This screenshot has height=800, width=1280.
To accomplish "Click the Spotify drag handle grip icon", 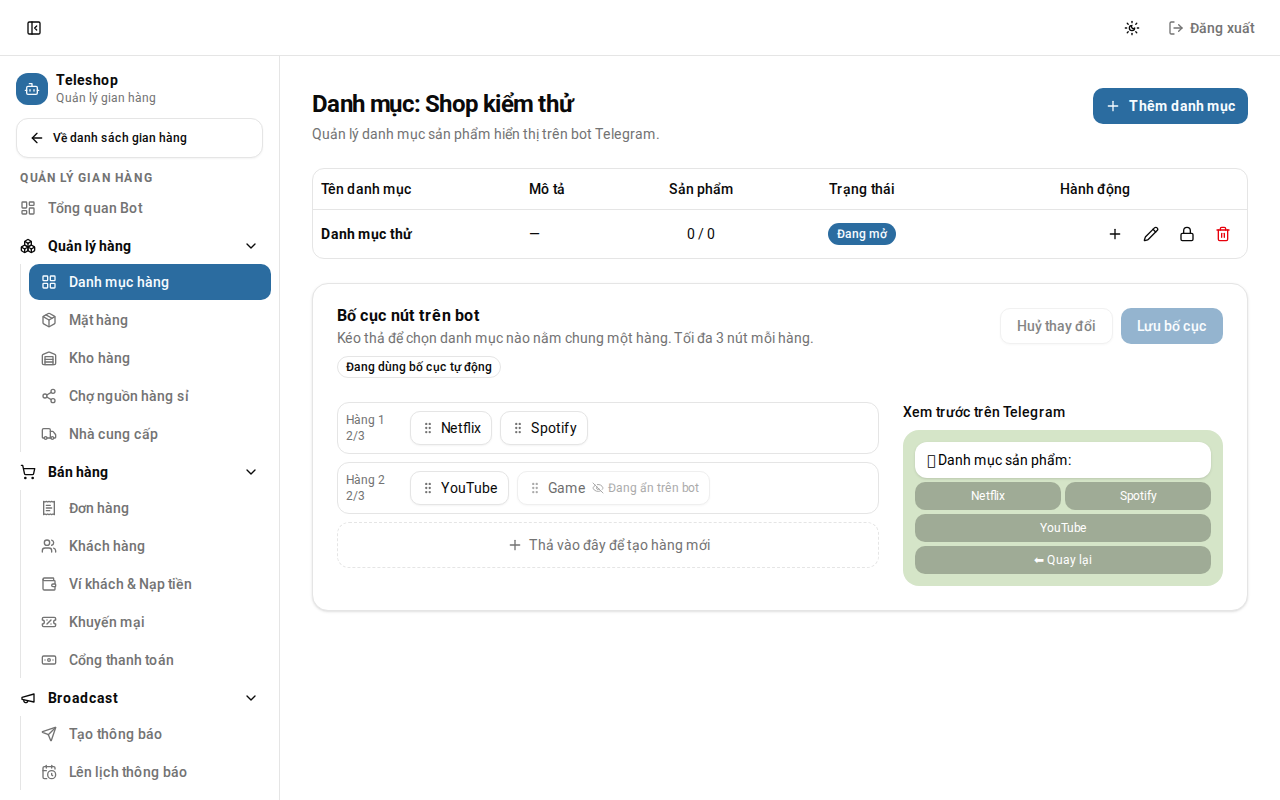I will [x=518, y=428].
